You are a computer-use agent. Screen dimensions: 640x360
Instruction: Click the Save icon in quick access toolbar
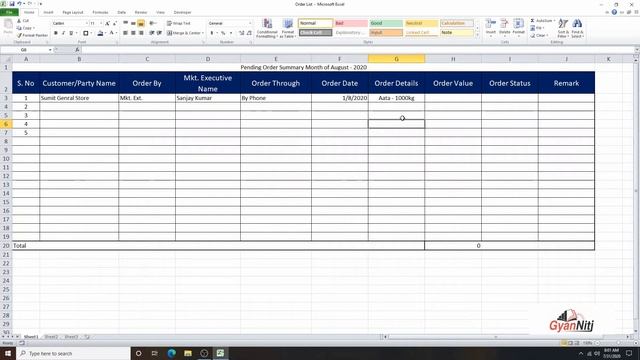click(x=11, y=4)
